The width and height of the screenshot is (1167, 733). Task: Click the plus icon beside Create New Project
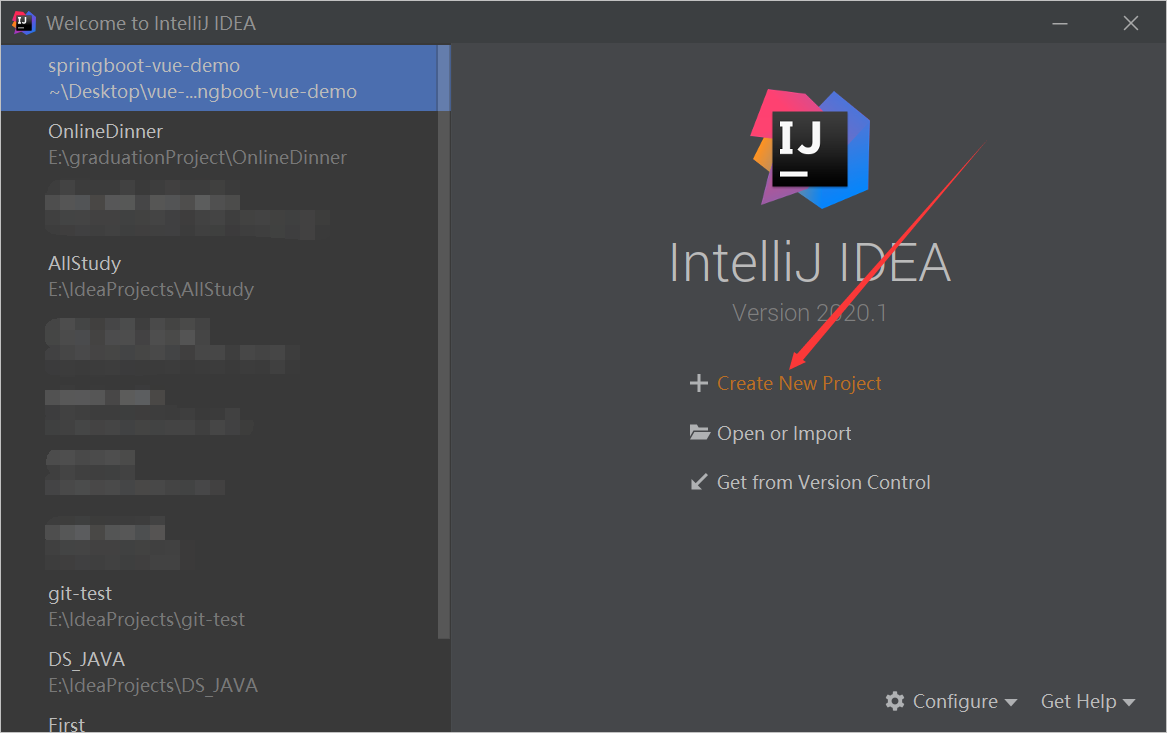(698, 383)
